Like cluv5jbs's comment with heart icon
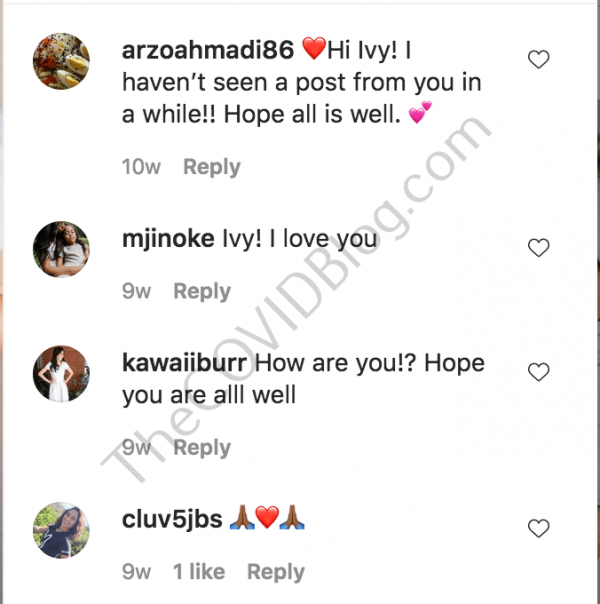 [538, 528]
